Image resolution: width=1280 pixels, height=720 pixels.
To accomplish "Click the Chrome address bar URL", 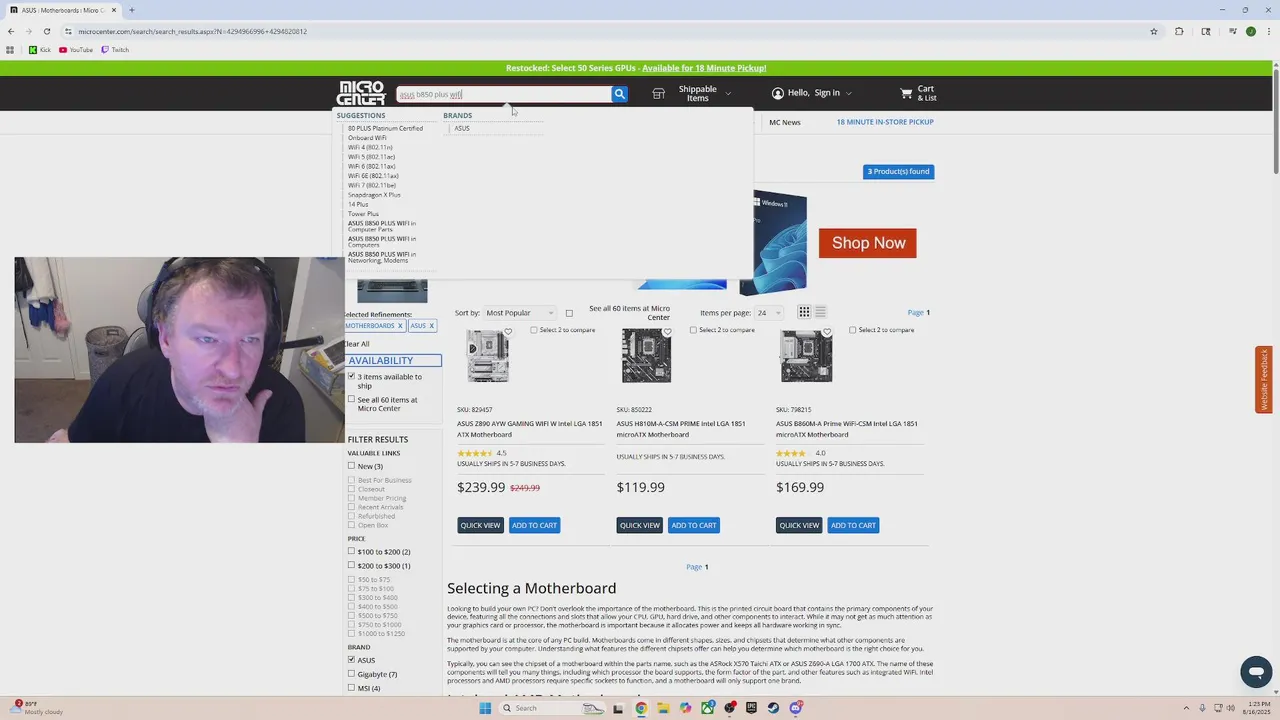I will pos(193,31).
